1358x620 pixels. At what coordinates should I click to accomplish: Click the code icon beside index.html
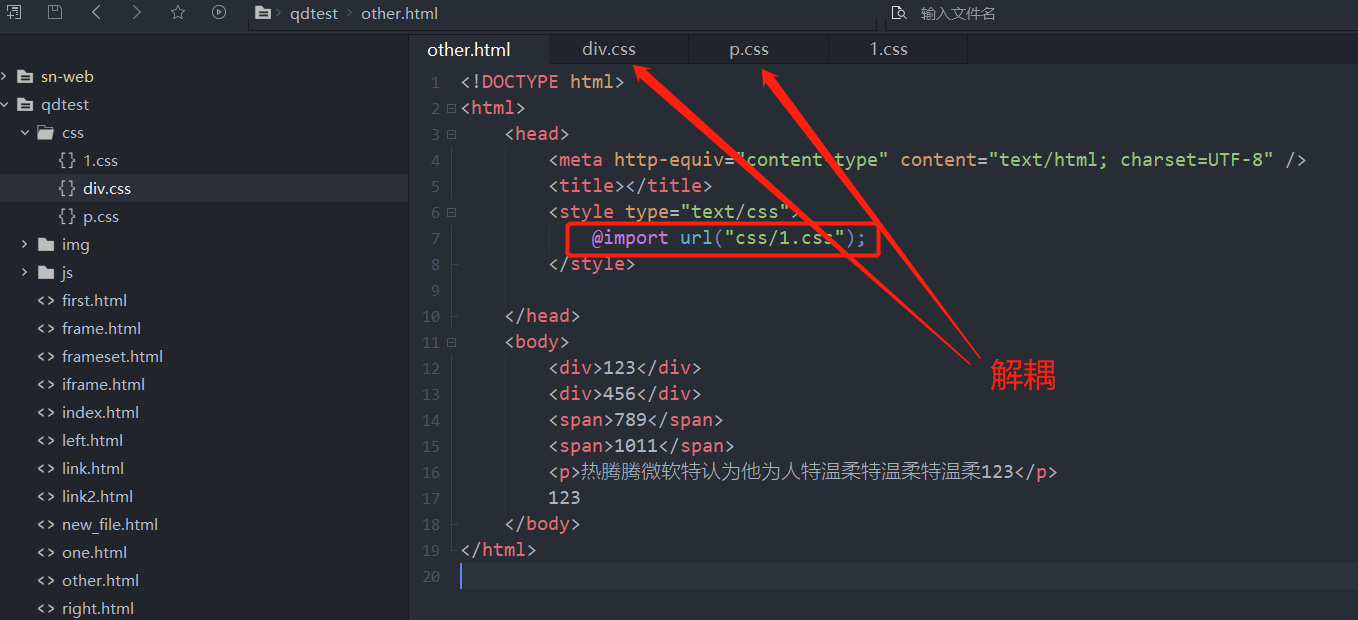pos(46,413)
